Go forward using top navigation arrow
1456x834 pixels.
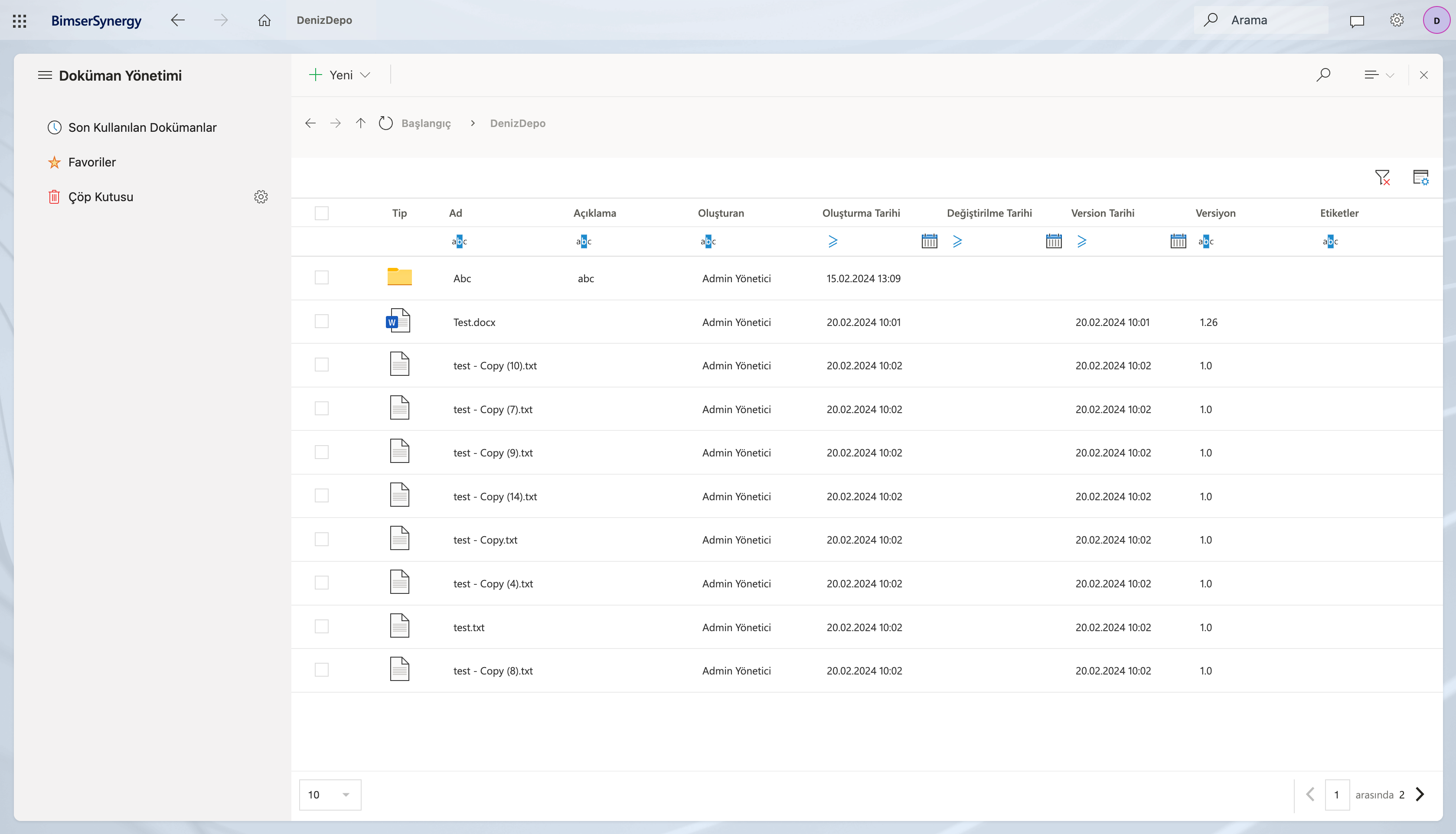pyautogui.click(x=221, y=21)
